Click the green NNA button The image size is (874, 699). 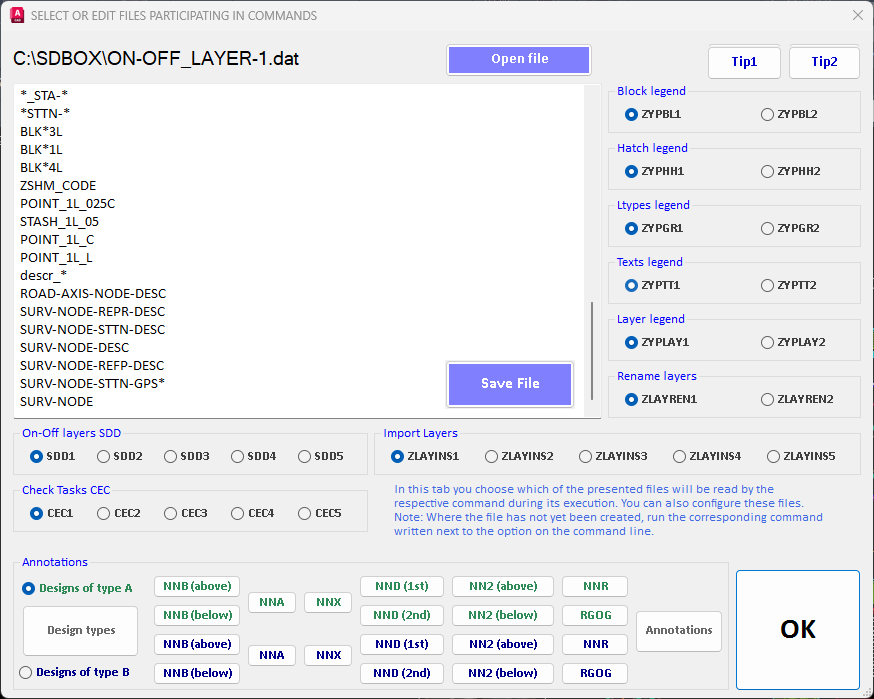click(x=271, y=603)
